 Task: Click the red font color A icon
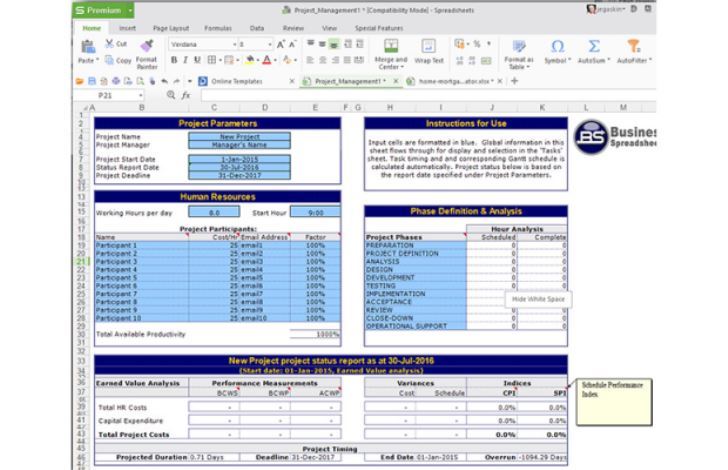pos(266,60)
